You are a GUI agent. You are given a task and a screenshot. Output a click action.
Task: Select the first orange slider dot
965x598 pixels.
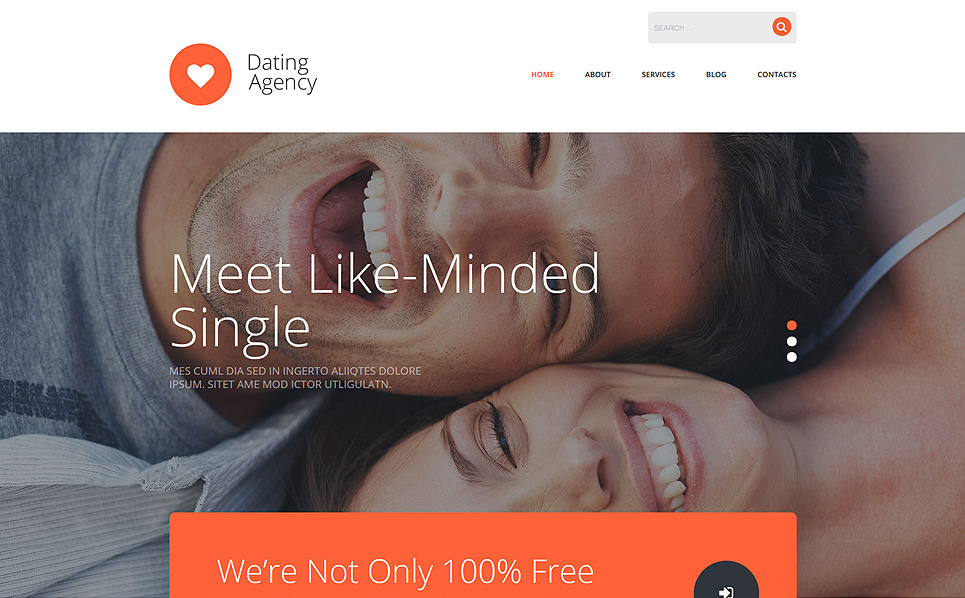pos(791,325)
